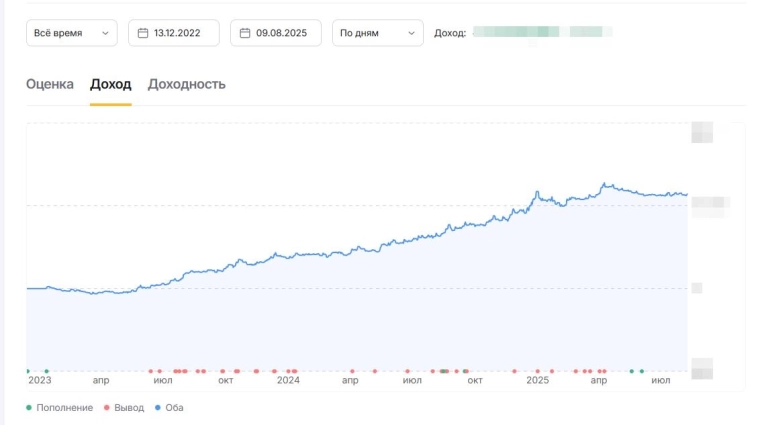The image size is (758, 425).
Task: Toggle the Вывод series in the legend
Action: coord(123,408)
